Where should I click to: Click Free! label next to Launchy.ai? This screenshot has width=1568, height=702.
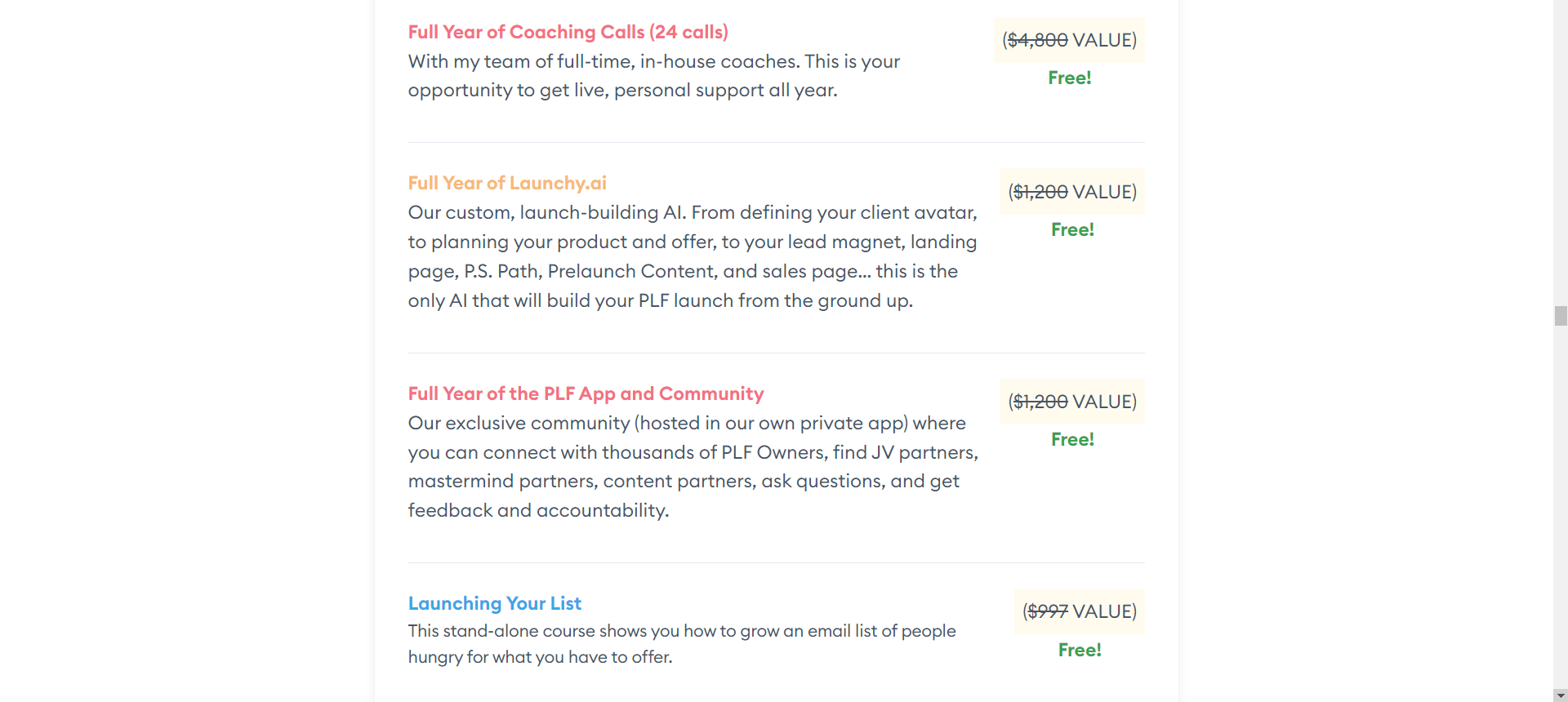tap(1072, 229)
